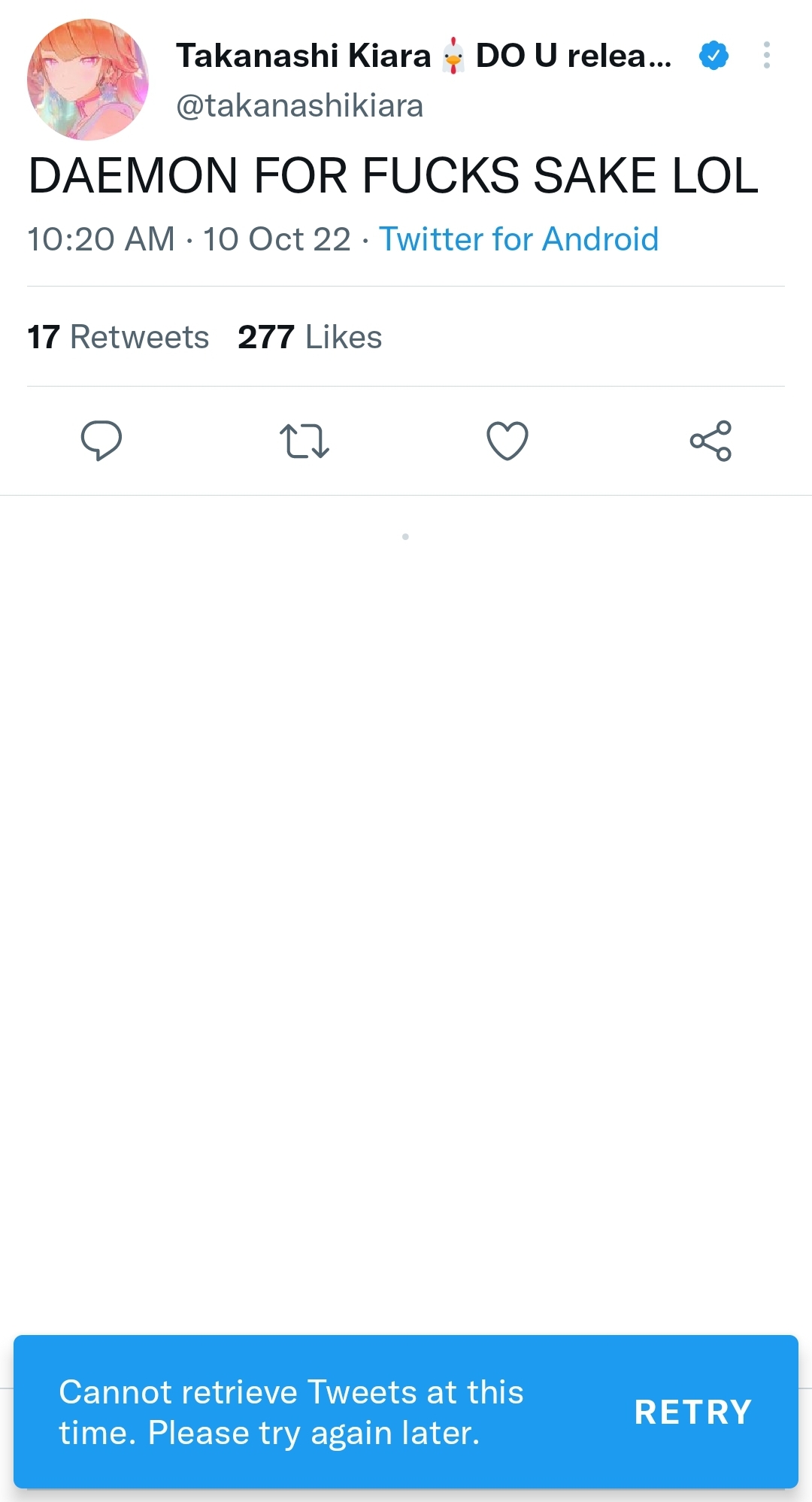
Task: Reply to the tweet with the speech bubble icon
Action: click(x=101, y=440)
